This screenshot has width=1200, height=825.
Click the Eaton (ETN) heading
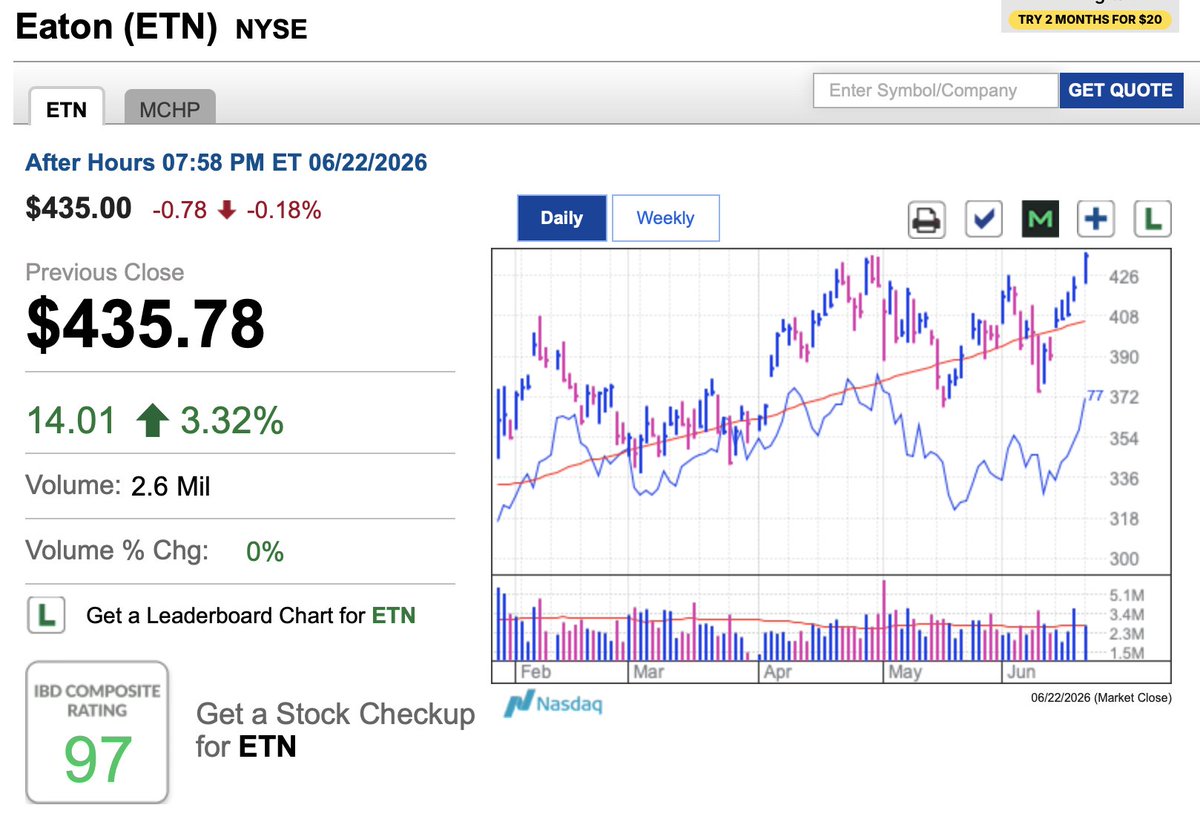click(x=117, y=27)
